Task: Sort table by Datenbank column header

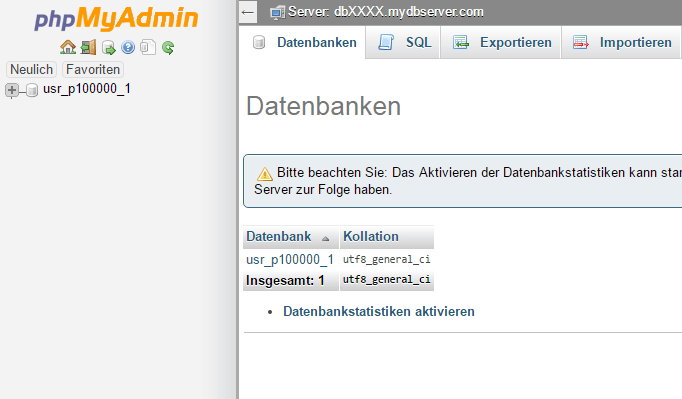Action: pos(279,236)
